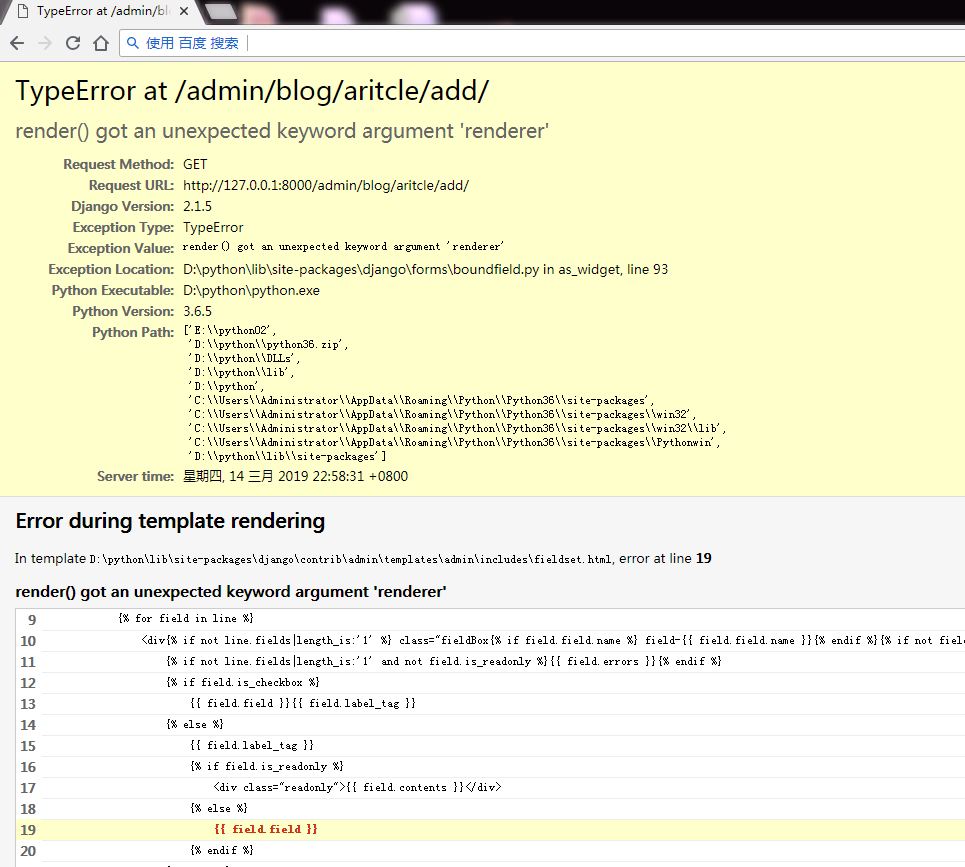Click the browser back arrow
This screenshot has width=965, height=867.
click(16, 43)
